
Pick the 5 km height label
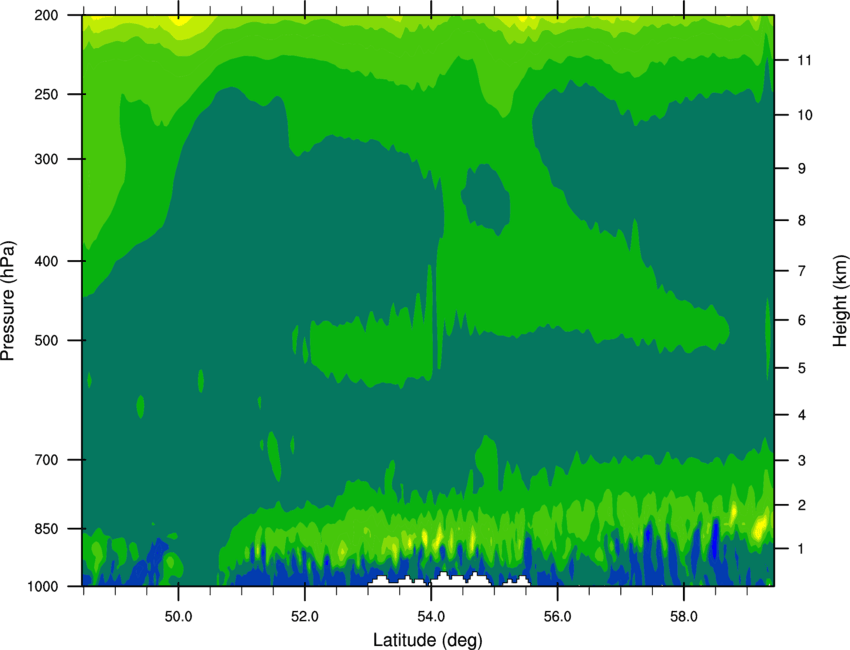802,368
